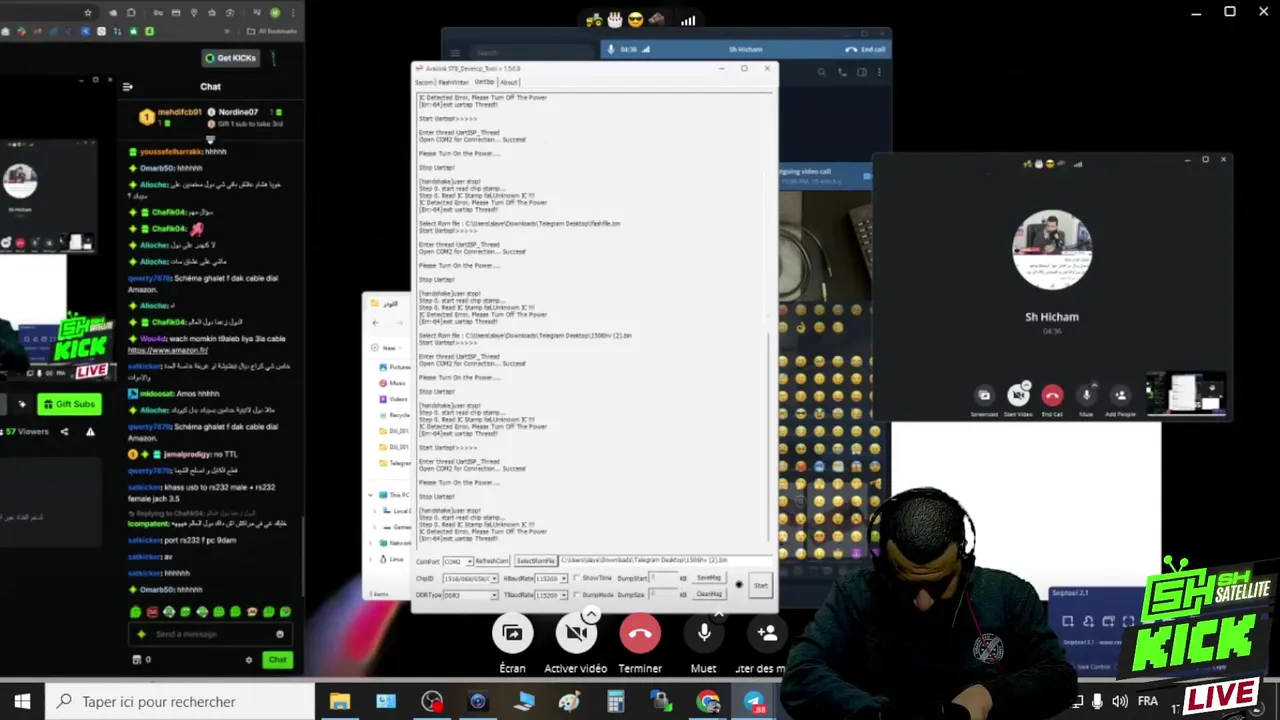Switch to the UartIsp tab

[x=484, y=82]
